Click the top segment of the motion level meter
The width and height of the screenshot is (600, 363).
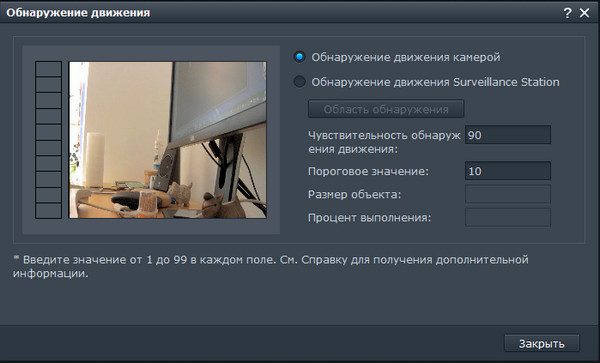49,69
